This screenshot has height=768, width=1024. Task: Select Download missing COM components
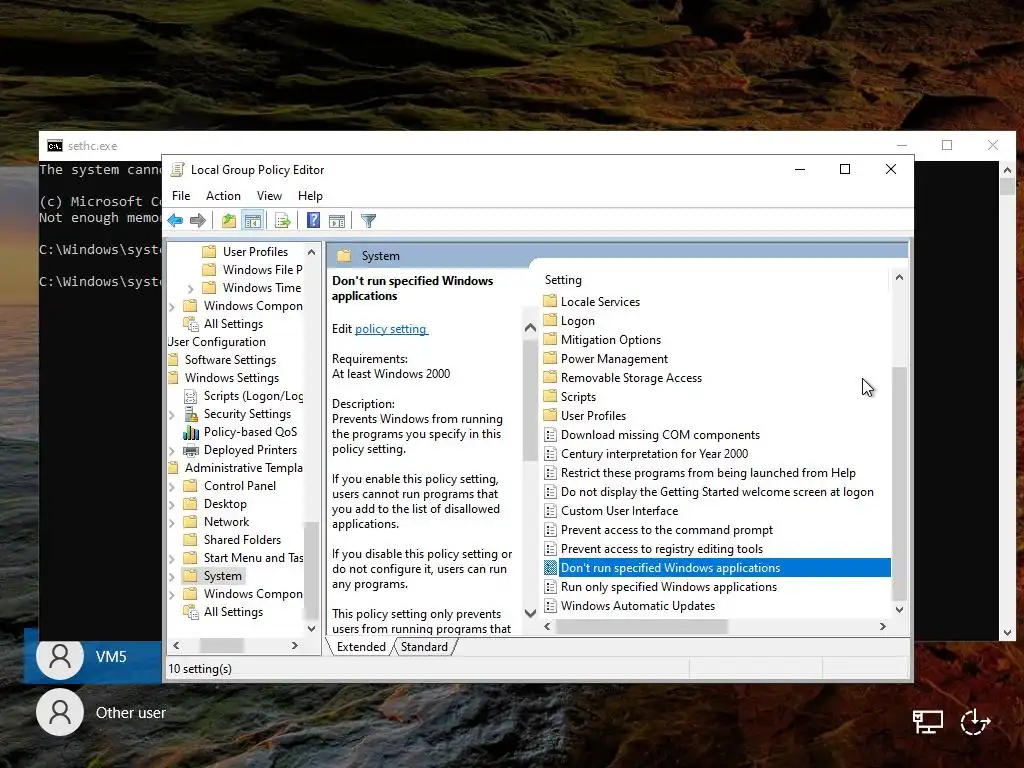(x=660, y=435)
